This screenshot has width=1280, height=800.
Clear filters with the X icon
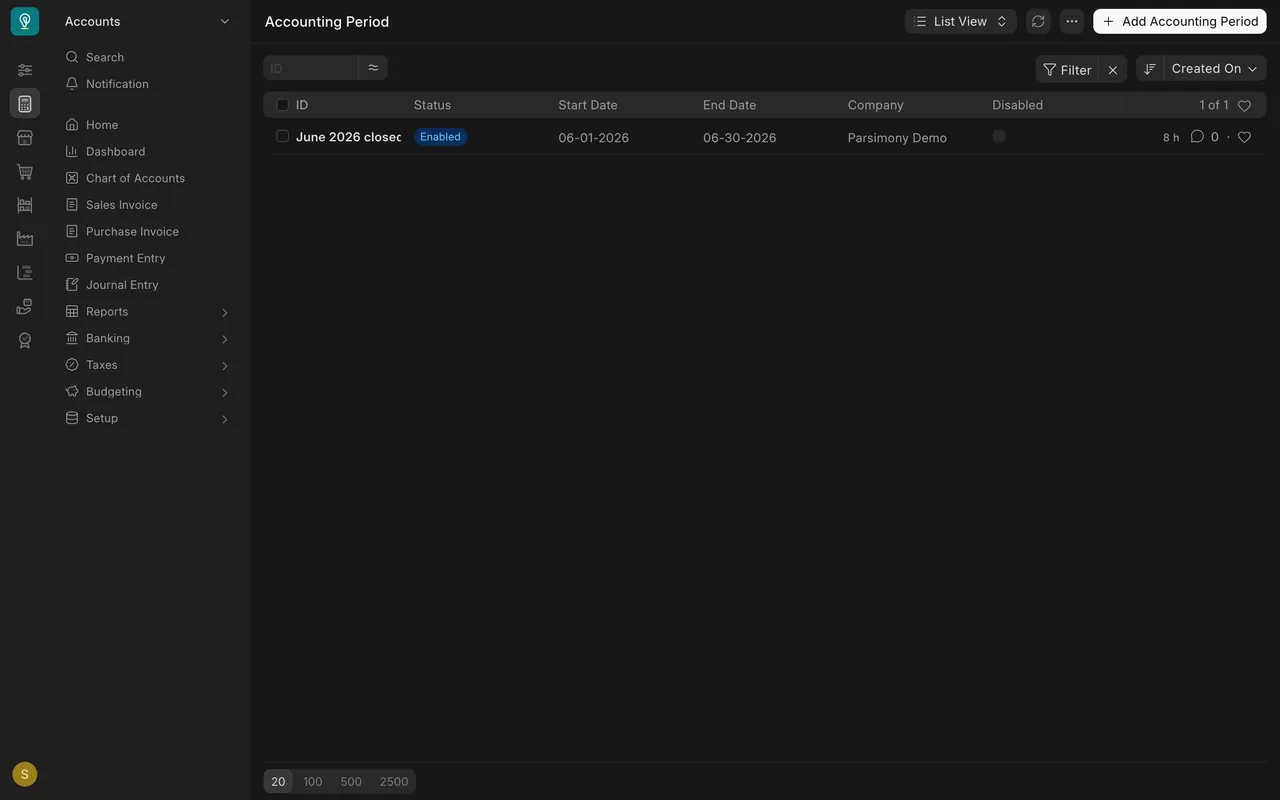click(1113, 69)
